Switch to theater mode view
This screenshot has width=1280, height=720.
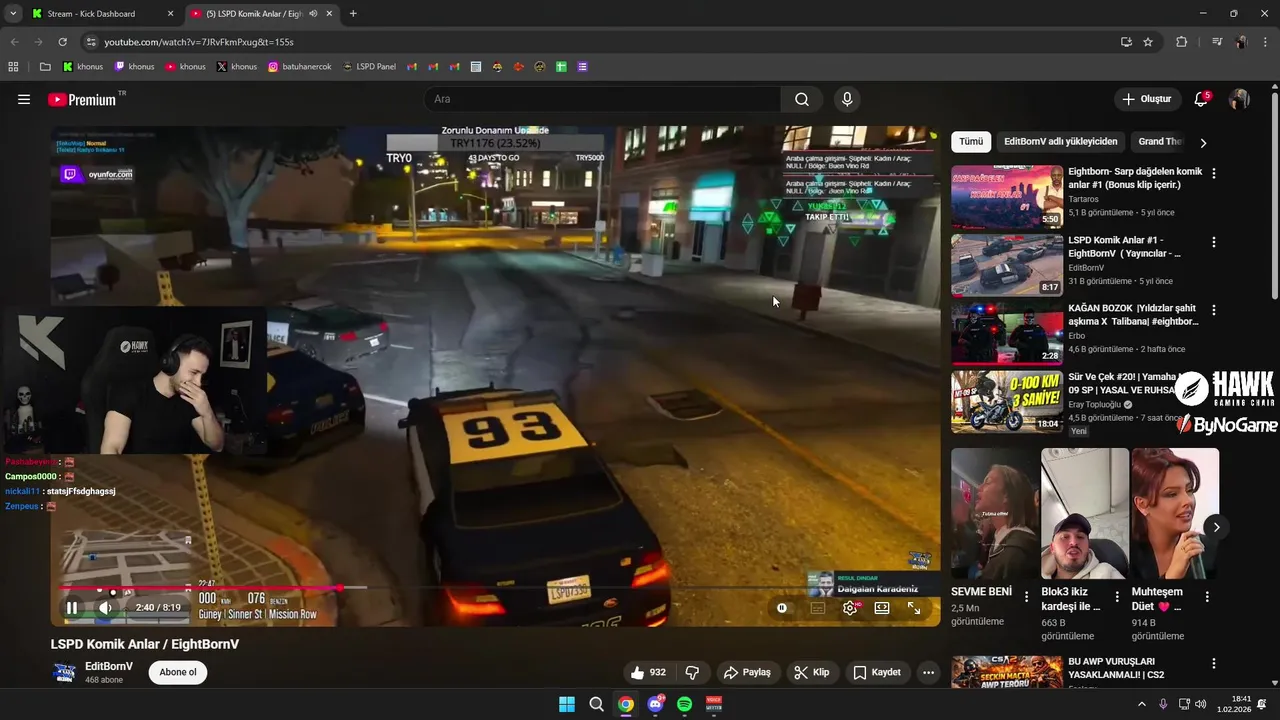882,607
